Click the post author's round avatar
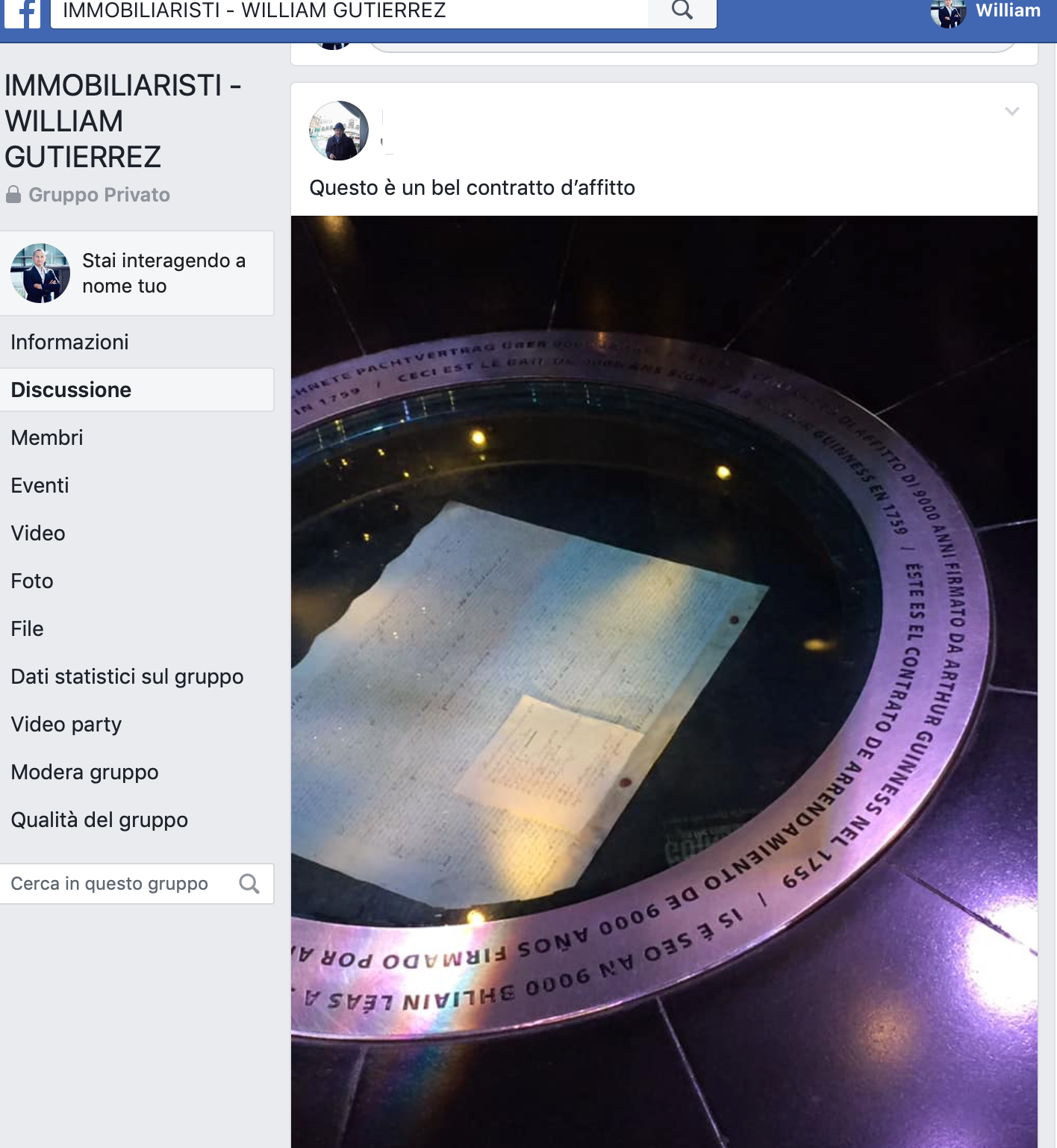1057x1148 pixels. pos(339,131)
